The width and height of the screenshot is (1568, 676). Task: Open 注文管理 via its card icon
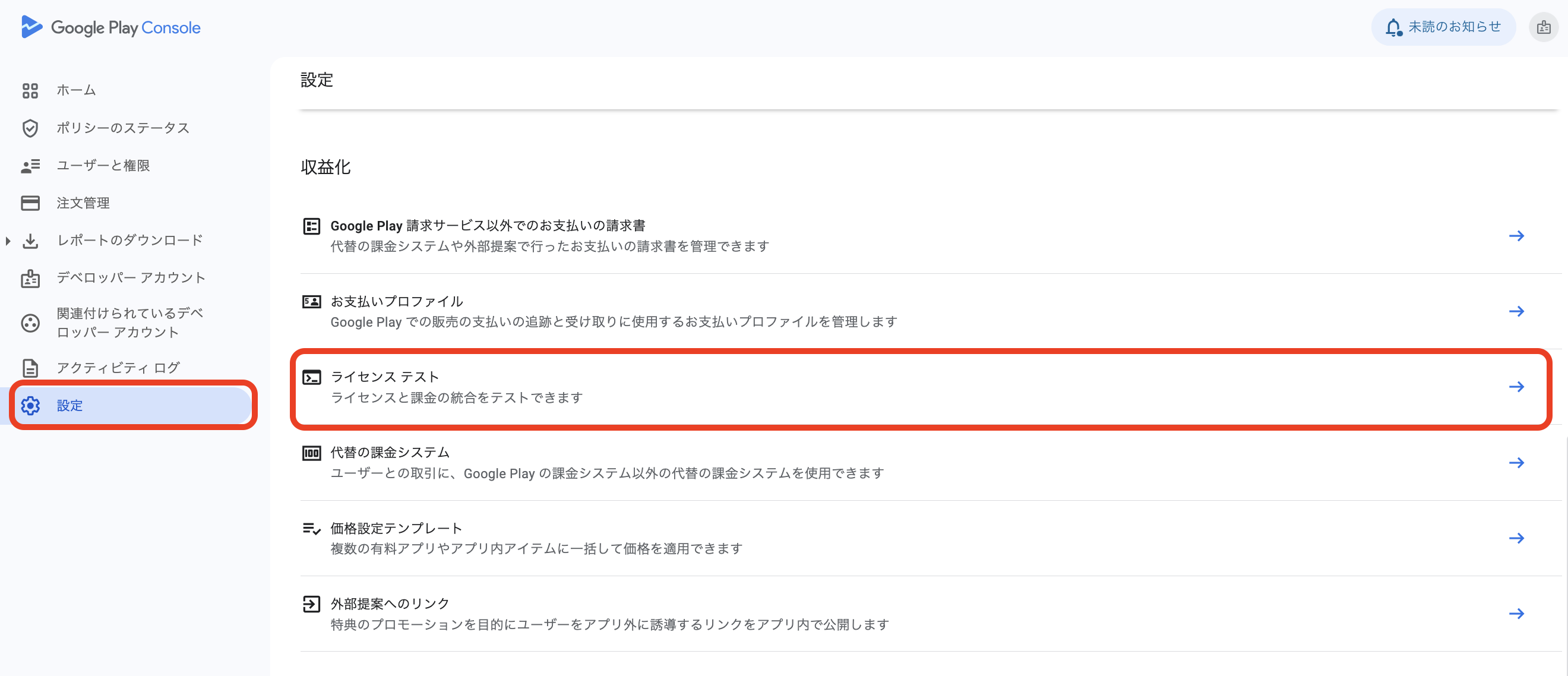pyautogui.click(x=30, y=203)
